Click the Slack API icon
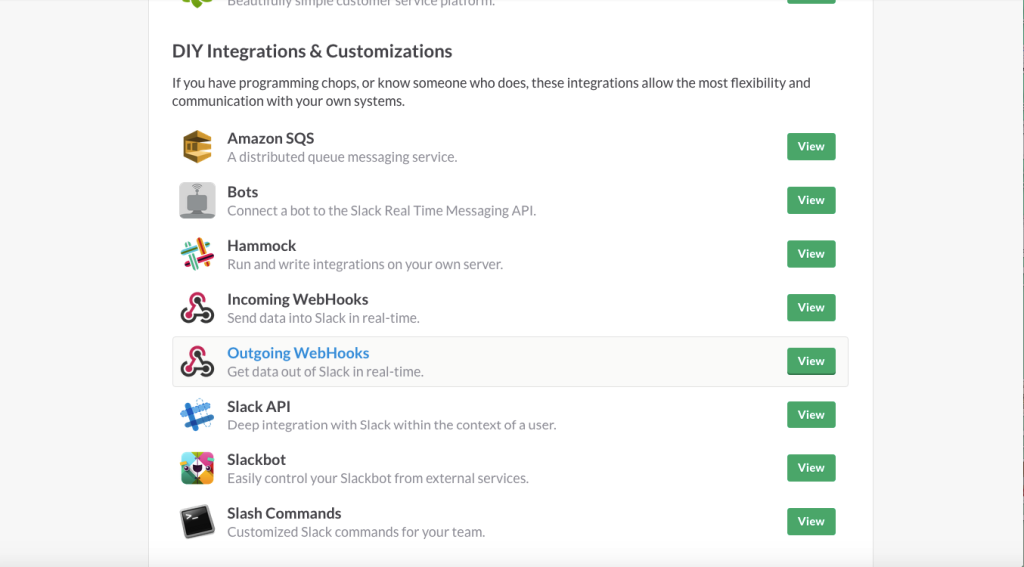The image size is (1024, 567). coord(197,415)
